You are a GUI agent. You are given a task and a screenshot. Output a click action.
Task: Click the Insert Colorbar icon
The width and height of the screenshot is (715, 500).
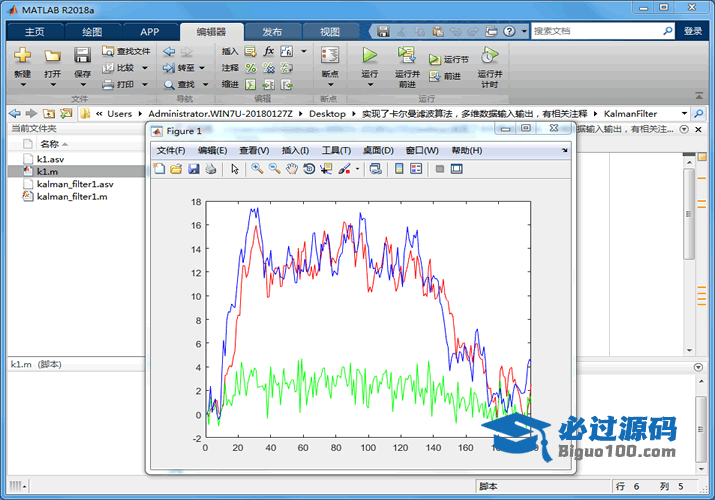click(399, 169)
